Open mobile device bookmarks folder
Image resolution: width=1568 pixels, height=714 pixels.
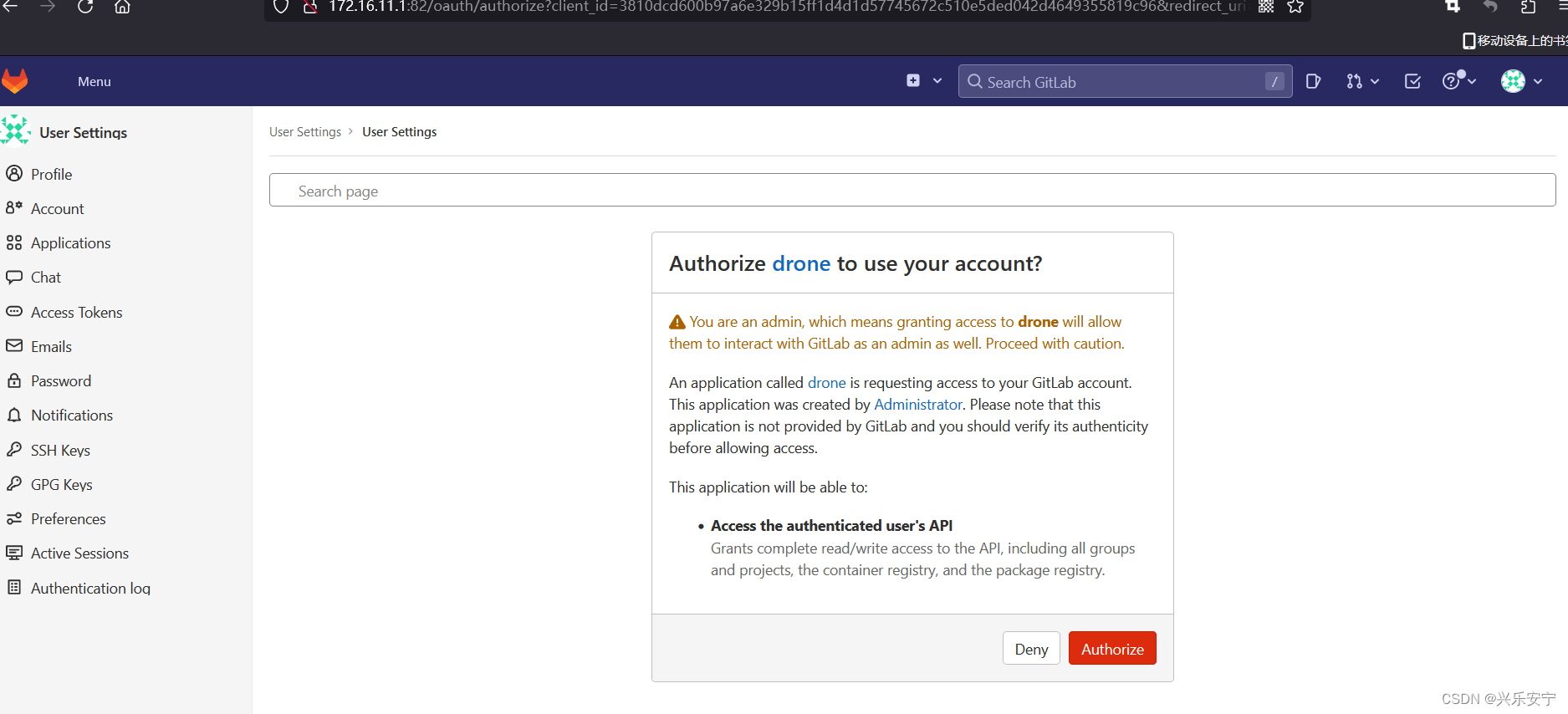click(x=1514, y=40)
